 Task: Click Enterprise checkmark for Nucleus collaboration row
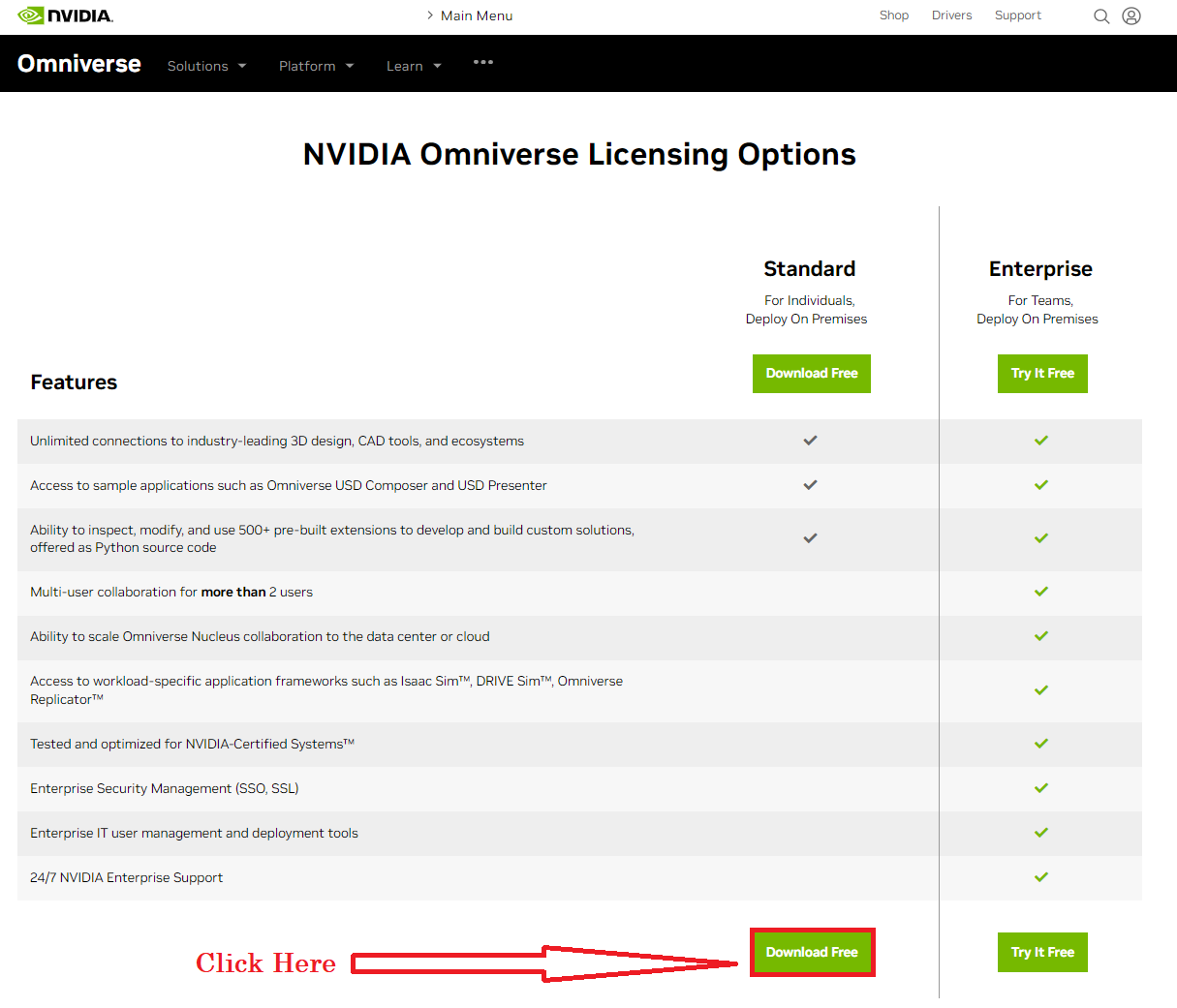point(1041,636)
